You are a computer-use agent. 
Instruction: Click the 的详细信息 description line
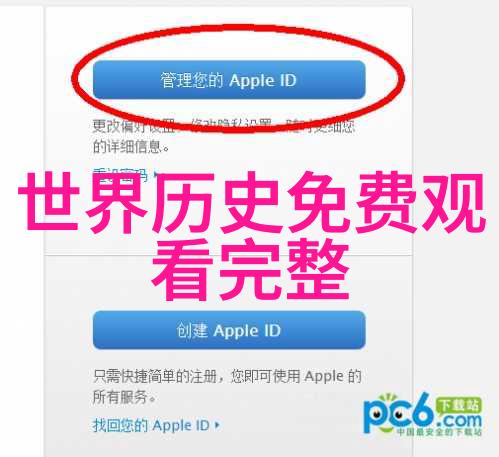[x=131, y=147]
